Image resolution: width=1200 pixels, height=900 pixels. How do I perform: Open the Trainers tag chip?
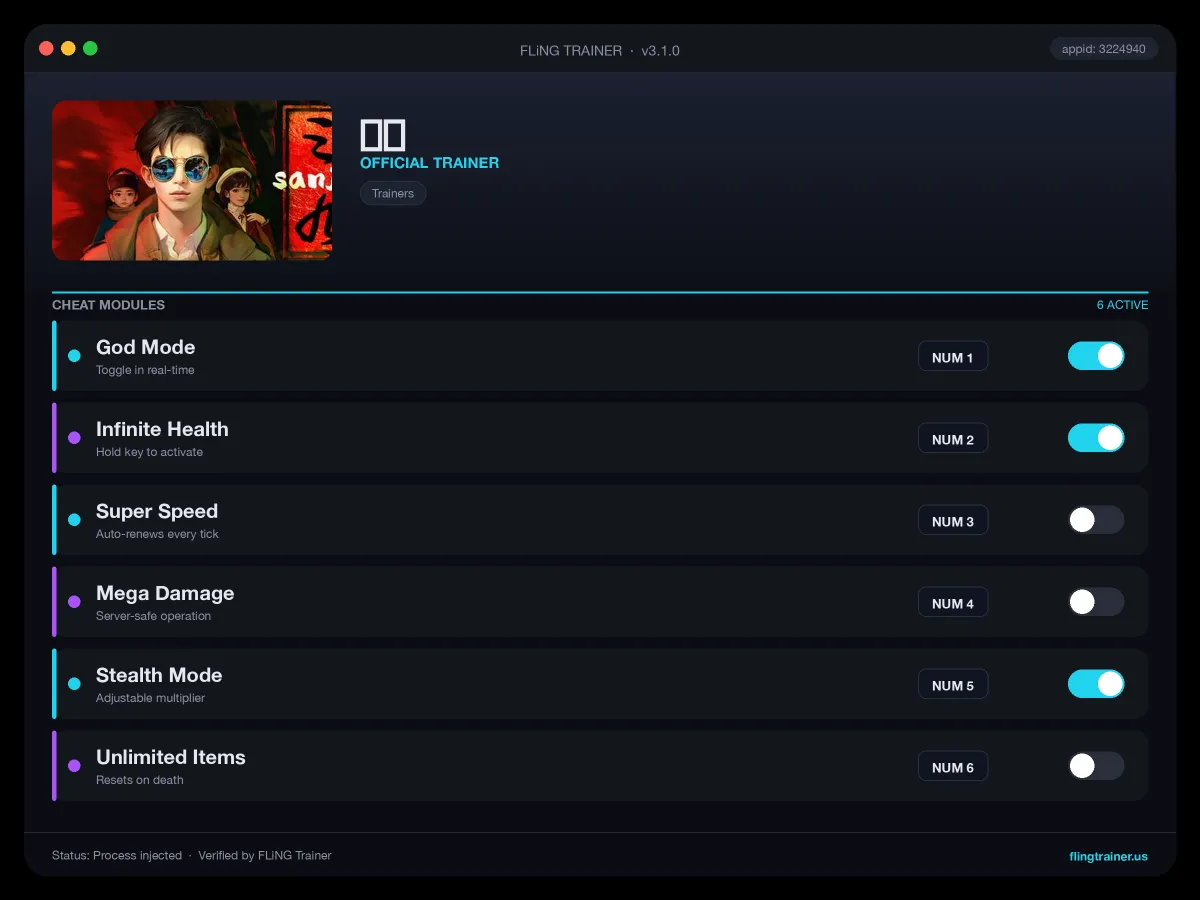click(393, 193)
